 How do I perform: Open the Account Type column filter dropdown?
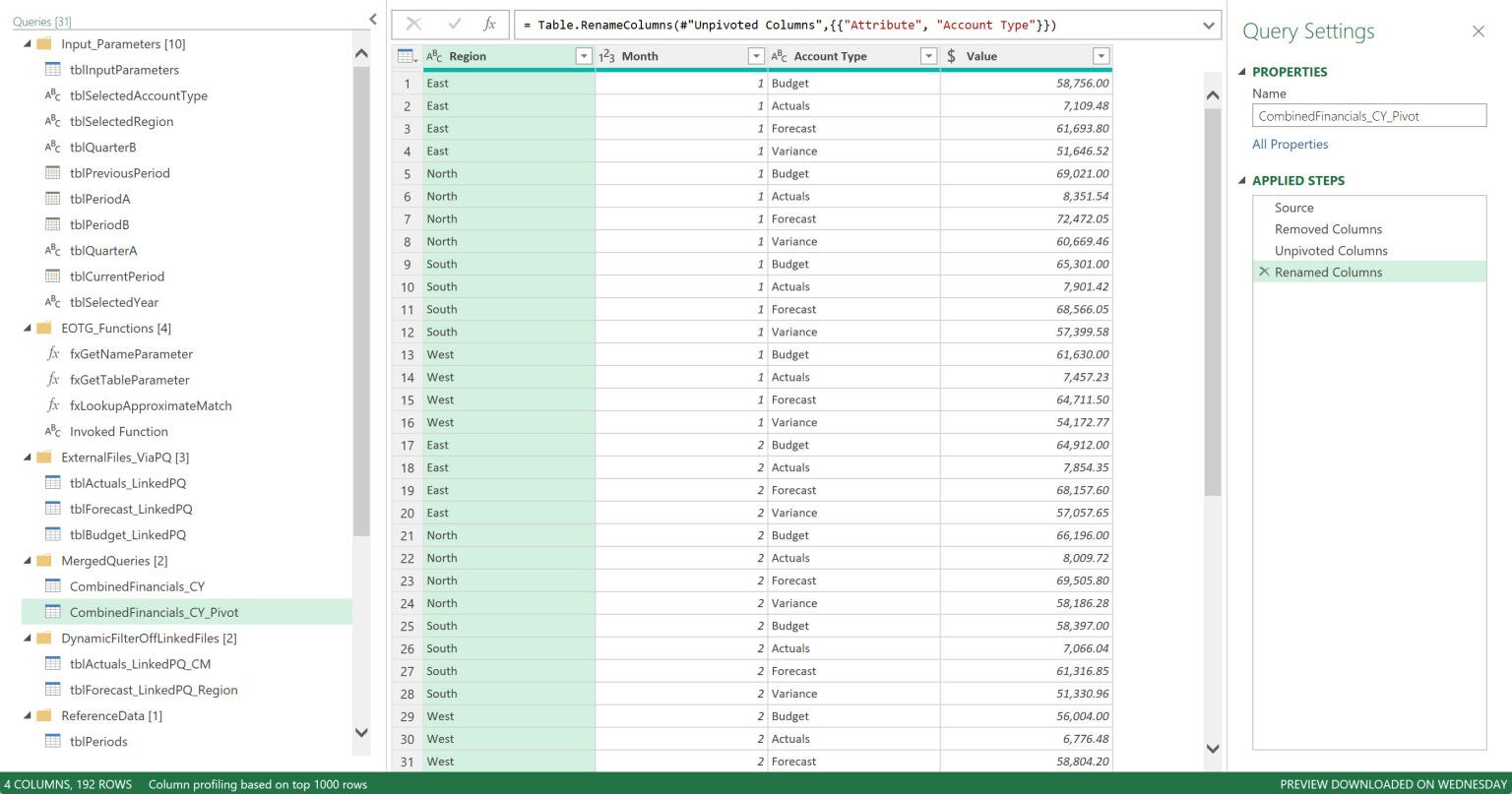926,56
